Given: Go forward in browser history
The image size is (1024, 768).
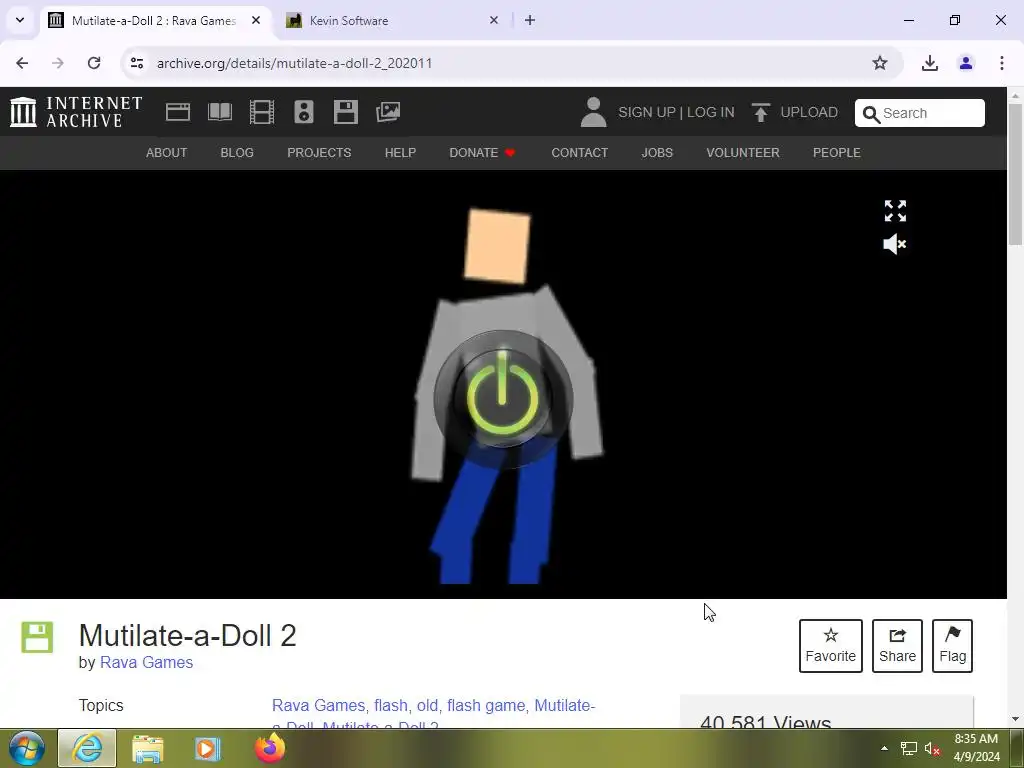Looking at the screenshot, I should coord(58,63).
